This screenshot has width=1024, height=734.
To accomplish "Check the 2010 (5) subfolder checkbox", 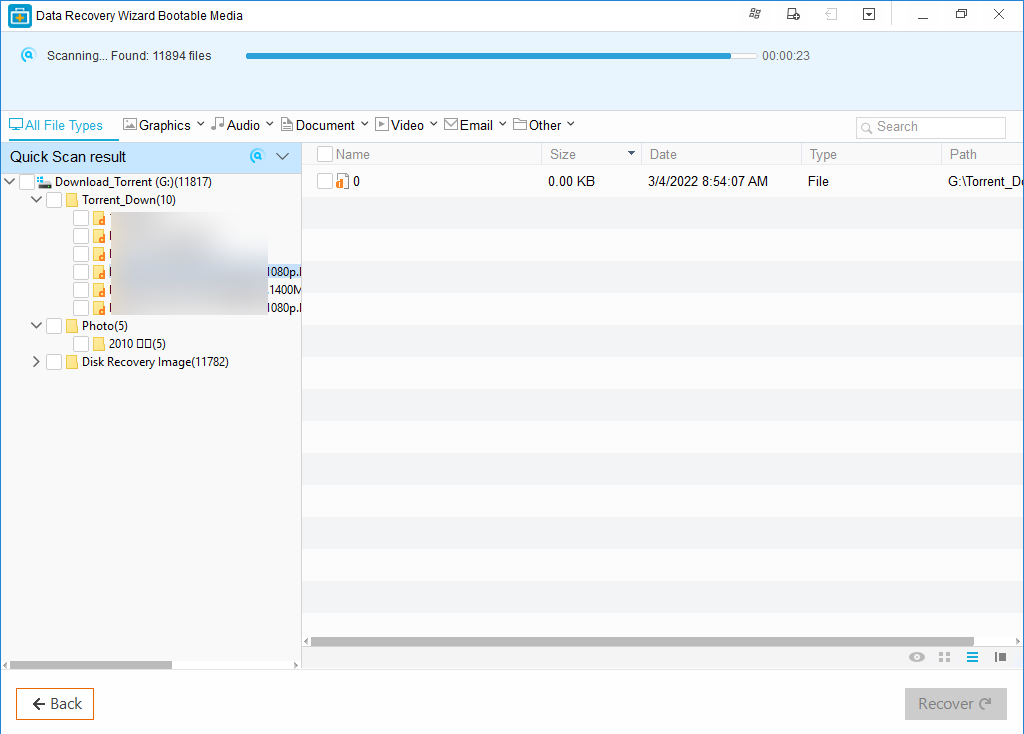I will pyautogui.click(x=81, y=343).
